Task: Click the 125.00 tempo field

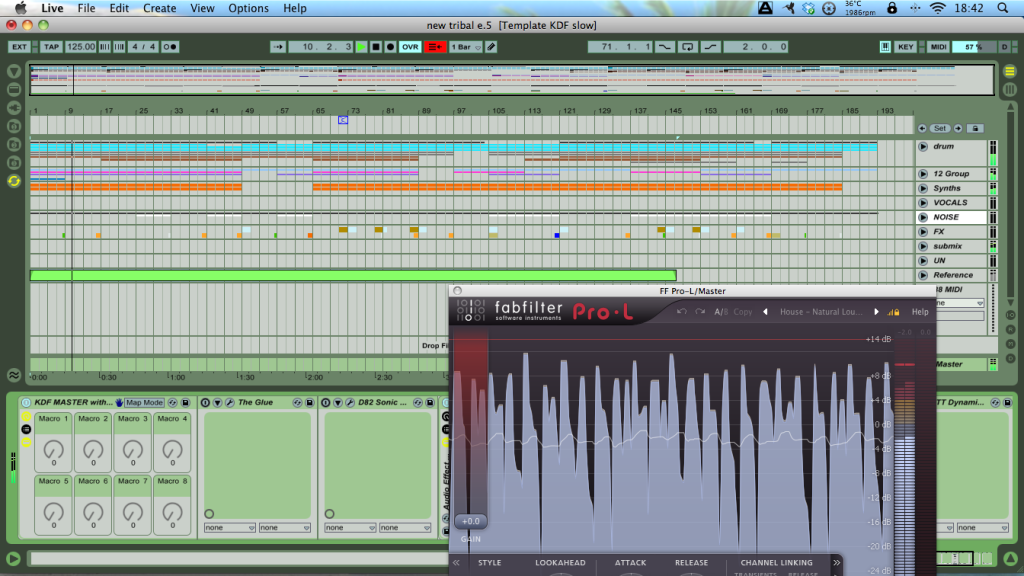Action: pyautogui.click(x=81, y=47)
